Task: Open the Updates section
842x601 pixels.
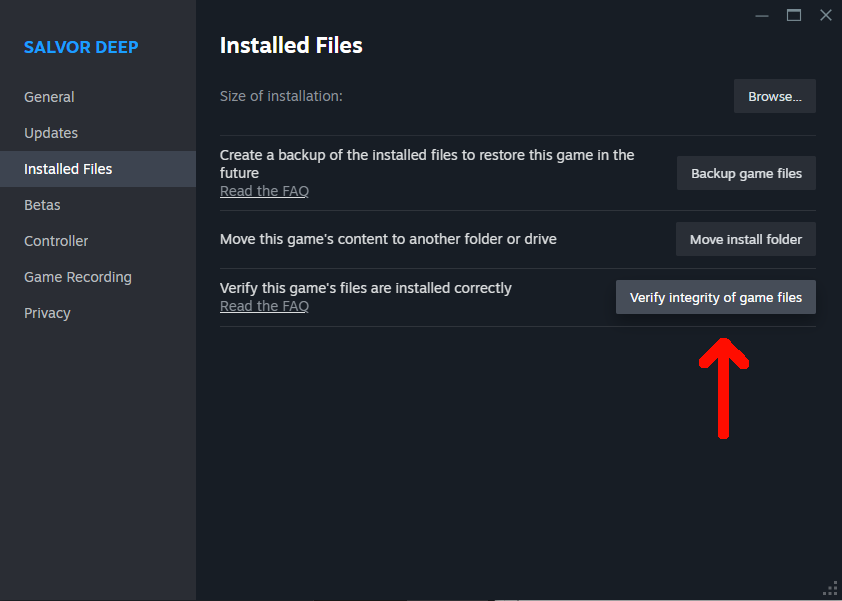Action: point(50,133)
